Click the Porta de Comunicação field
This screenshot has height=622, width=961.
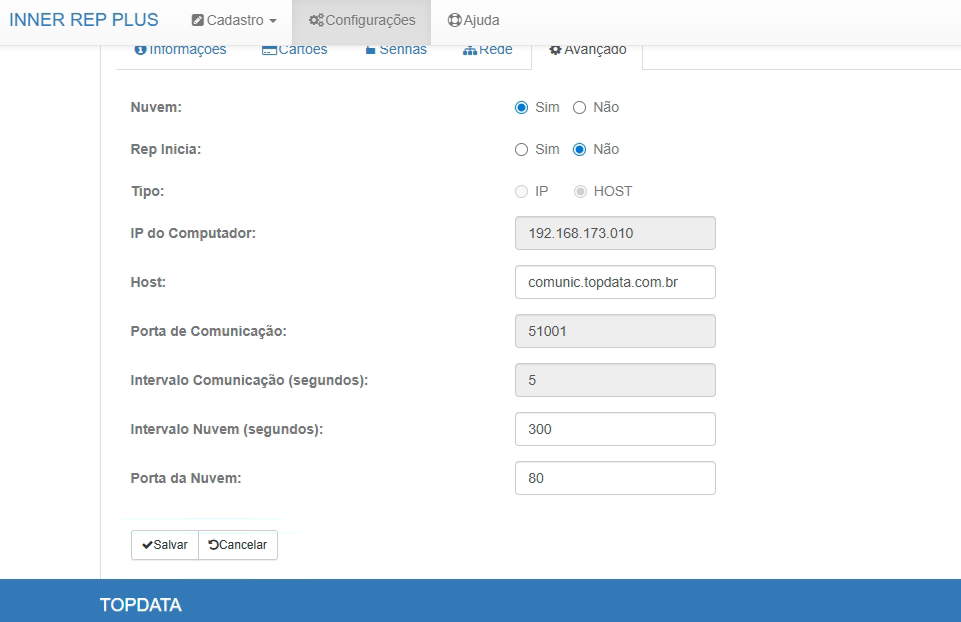[615, 331]
